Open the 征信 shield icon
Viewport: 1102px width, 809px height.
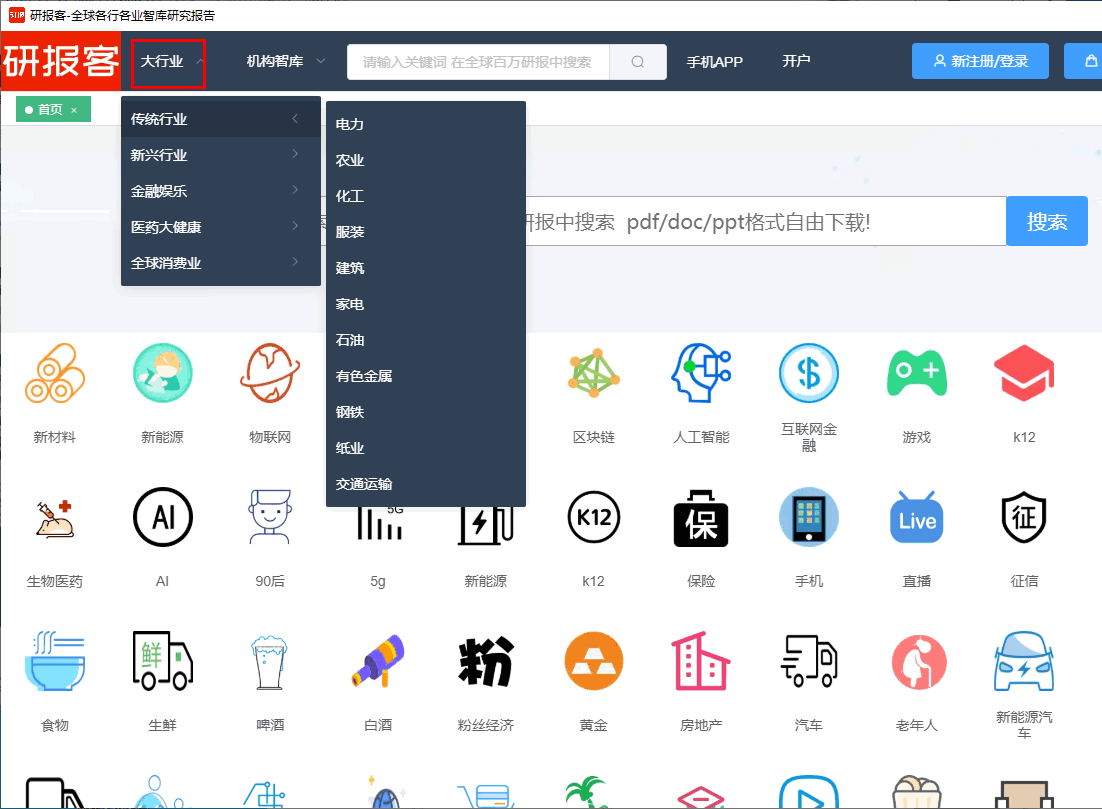point(1024,517)
